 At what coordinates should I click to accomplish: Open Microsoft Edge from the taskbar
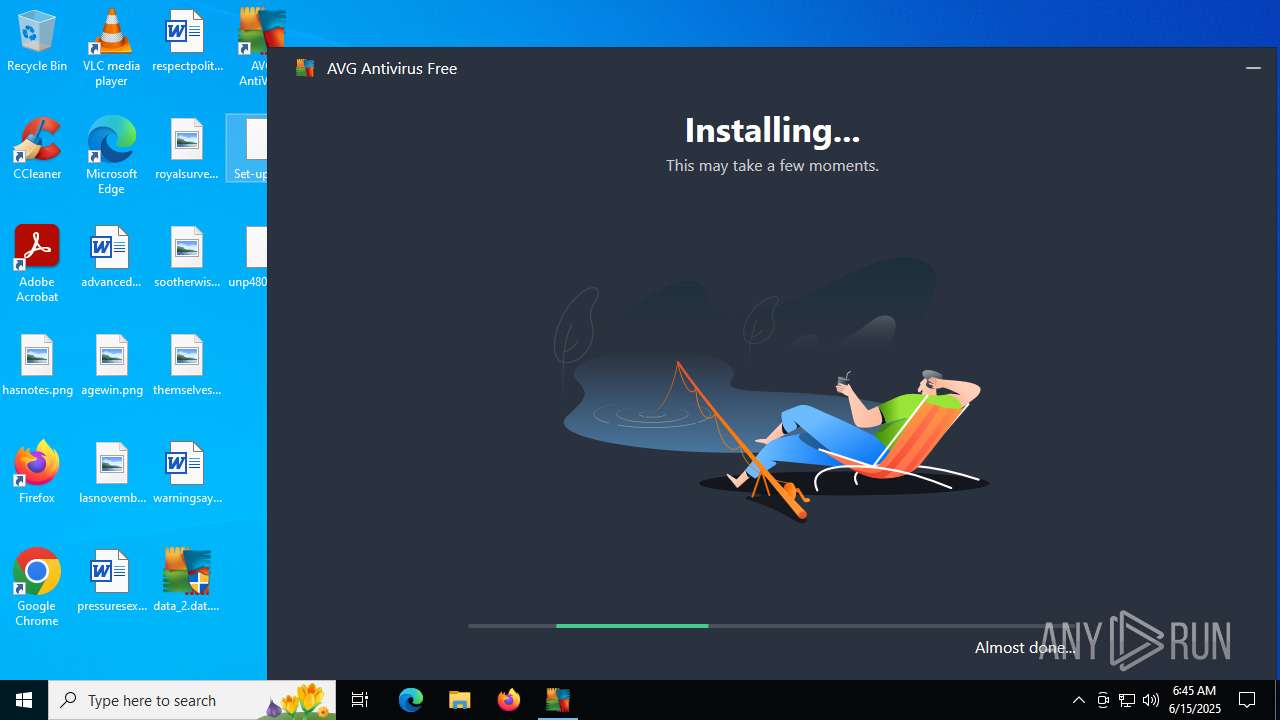(x=411, y=700)
